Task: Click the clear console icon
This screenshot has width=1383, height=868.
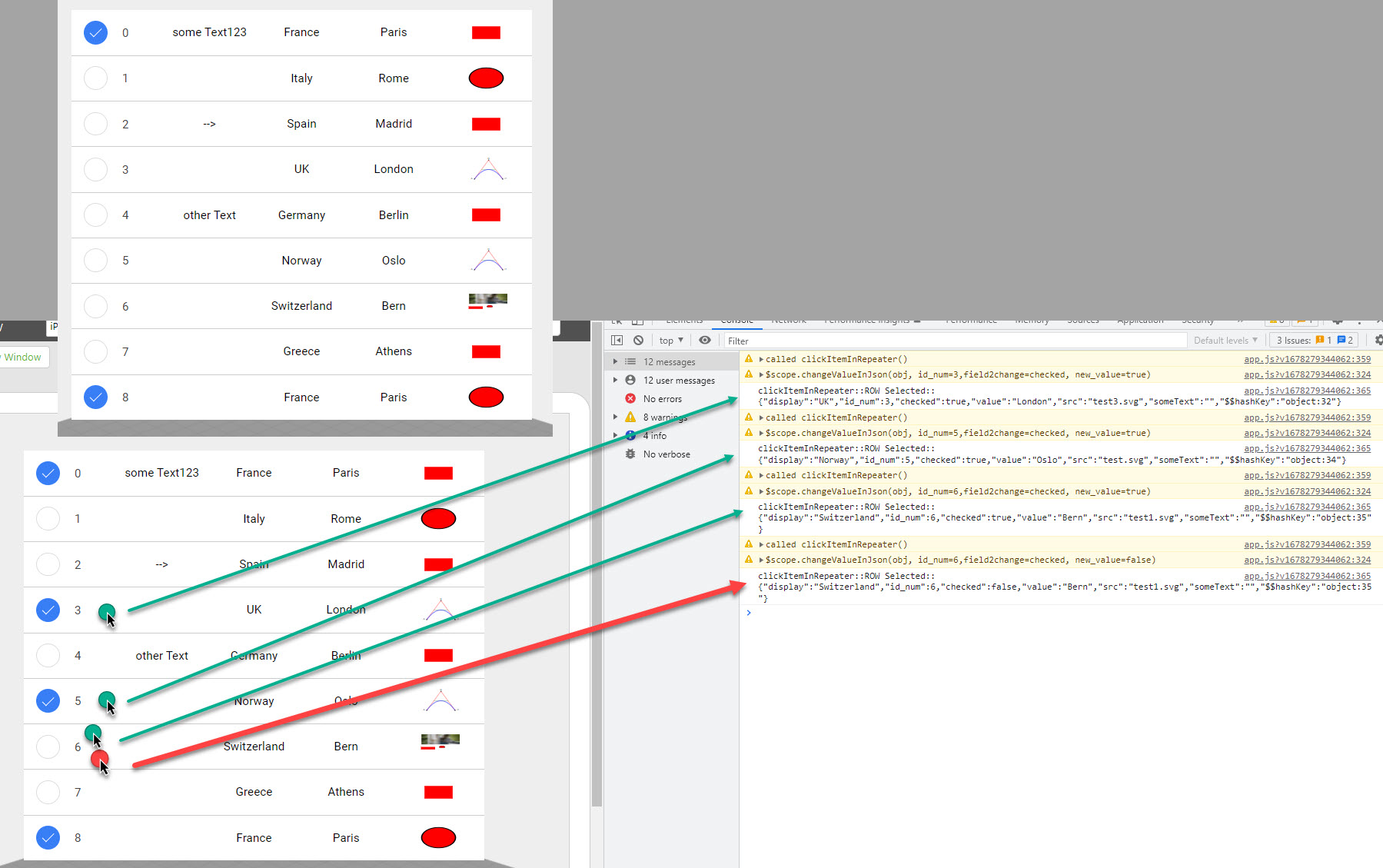Action: [x=638, y=340]
